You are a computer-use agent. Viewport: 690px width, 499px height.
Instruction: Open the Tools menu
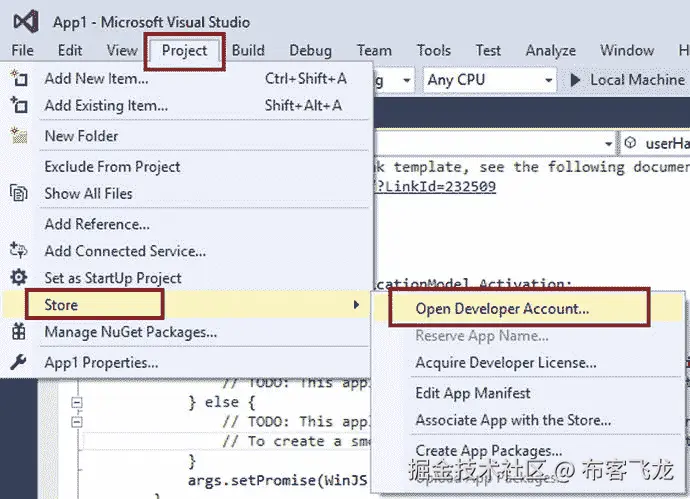433,50
